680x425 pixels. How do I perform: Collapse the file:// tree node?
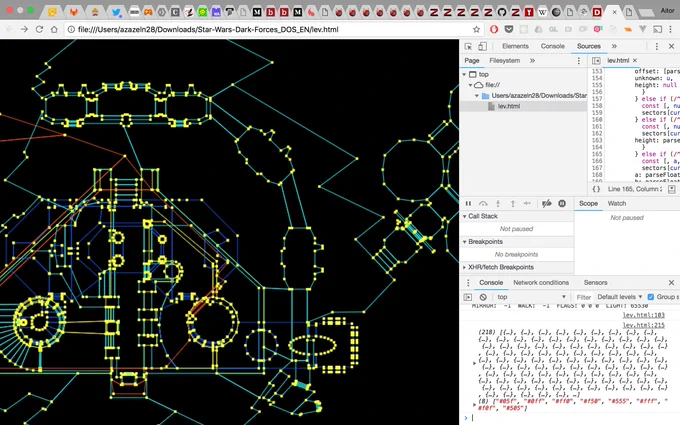click(x=471, y=85)
